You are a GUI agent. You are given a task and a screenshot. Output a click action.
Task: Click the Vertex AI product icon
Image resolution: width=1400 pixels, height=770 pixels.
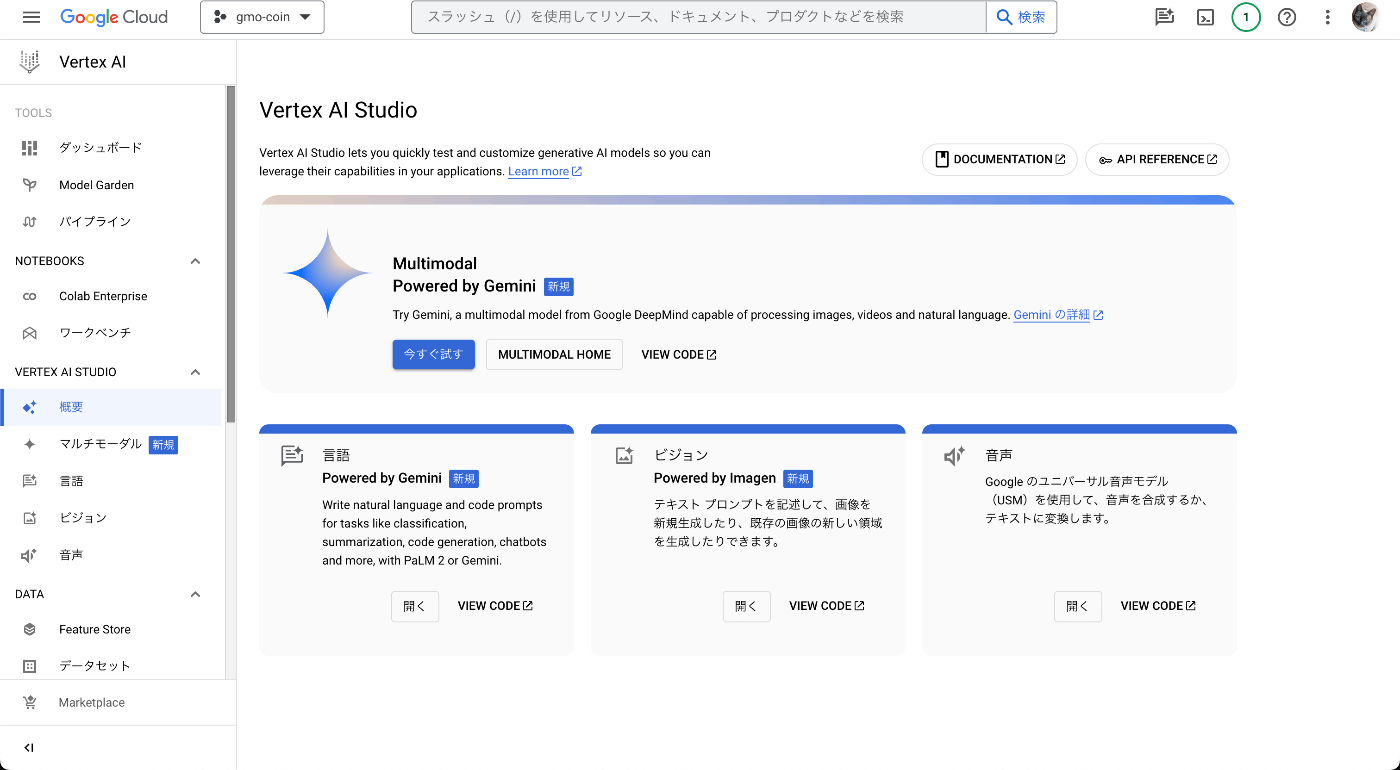(30, 62)
